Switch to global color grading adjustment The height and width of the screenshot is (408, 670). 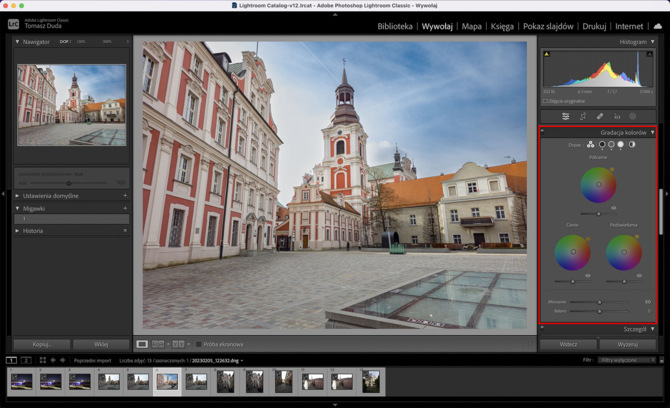pyautogui.click(x=632, y=144)
